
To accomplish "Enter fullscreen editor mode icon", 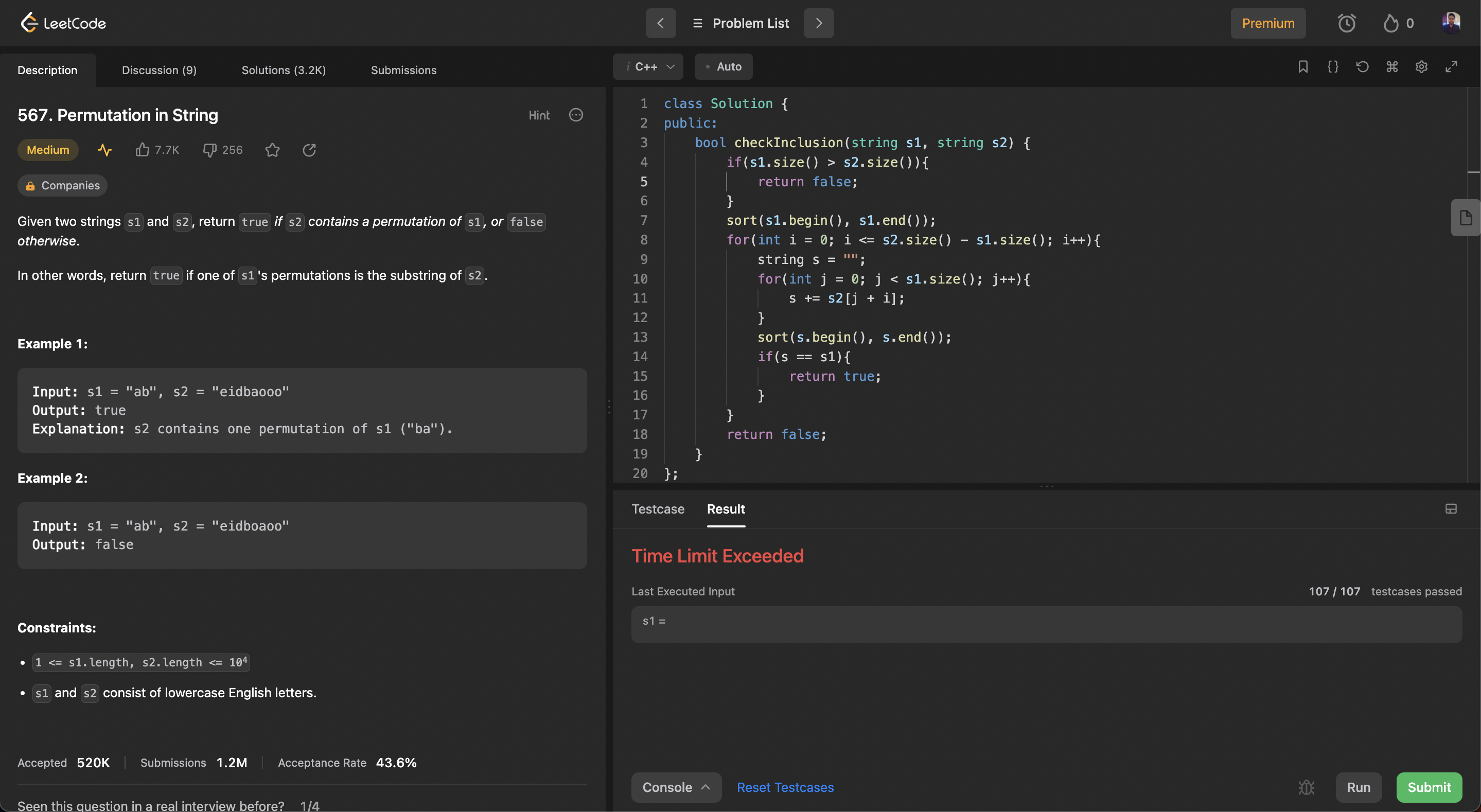I will [1451, 67].
